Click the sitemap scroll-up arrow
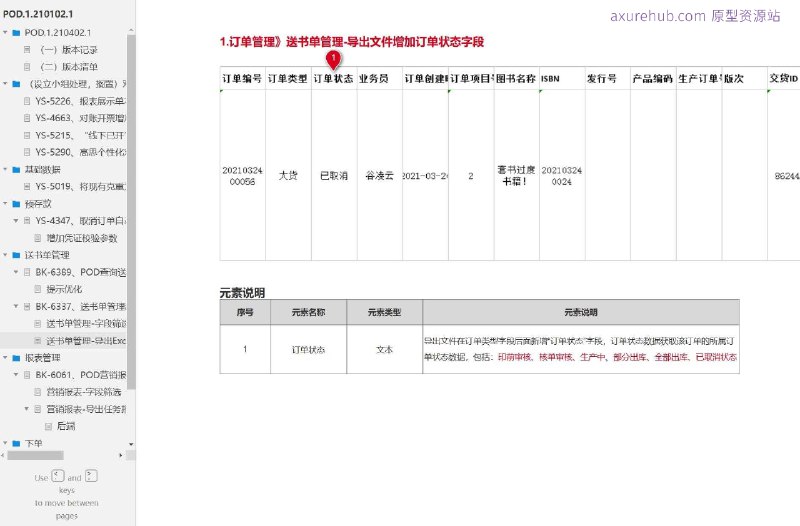The image size is (800, 526). [x=131, y=31]
